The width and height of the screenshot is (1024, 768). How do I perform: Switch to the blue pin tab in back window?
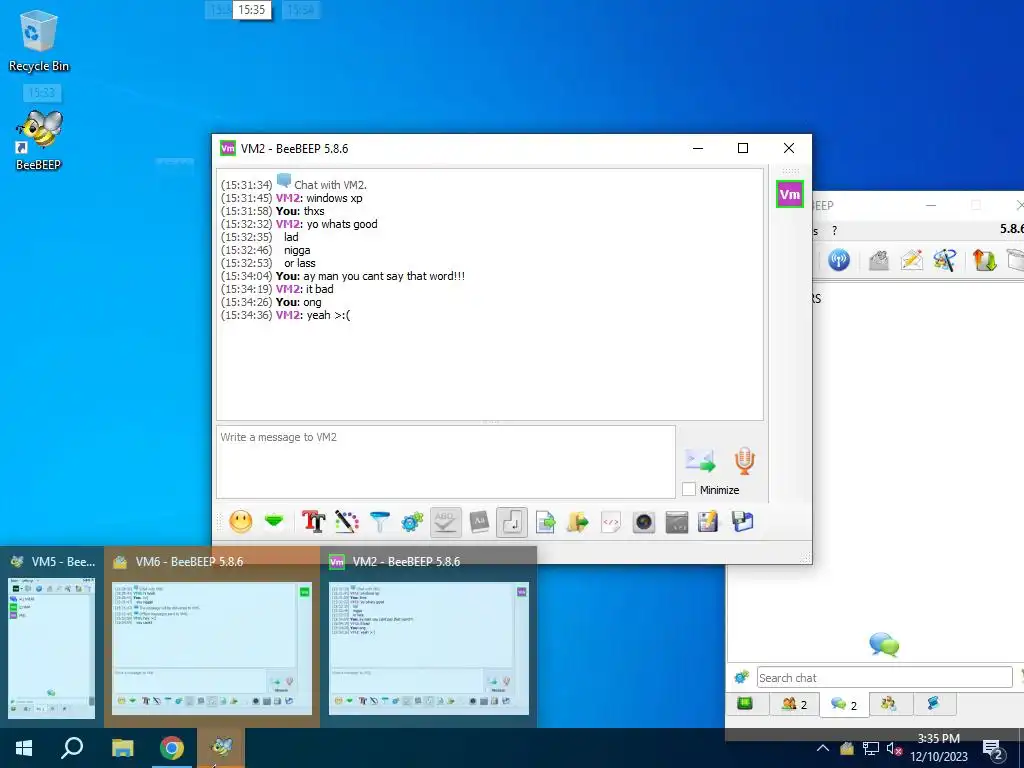pyautogui.click(x=933, y=703)
